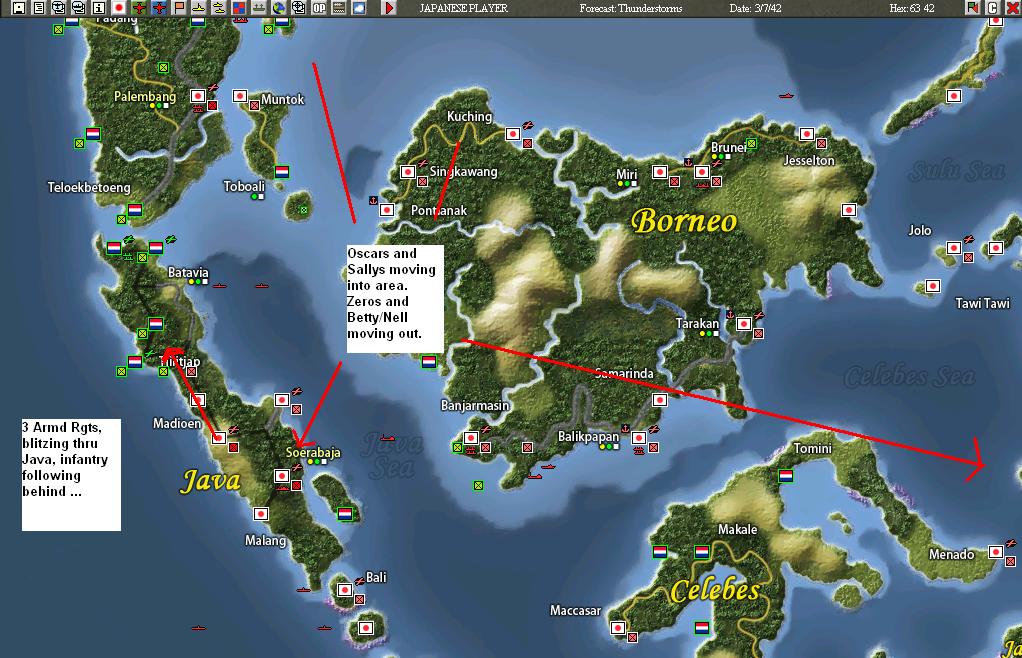Click the red and blue squares icon
Image resolution: width=1022 pixels, height=658 pixels.
tap(239, 8)
